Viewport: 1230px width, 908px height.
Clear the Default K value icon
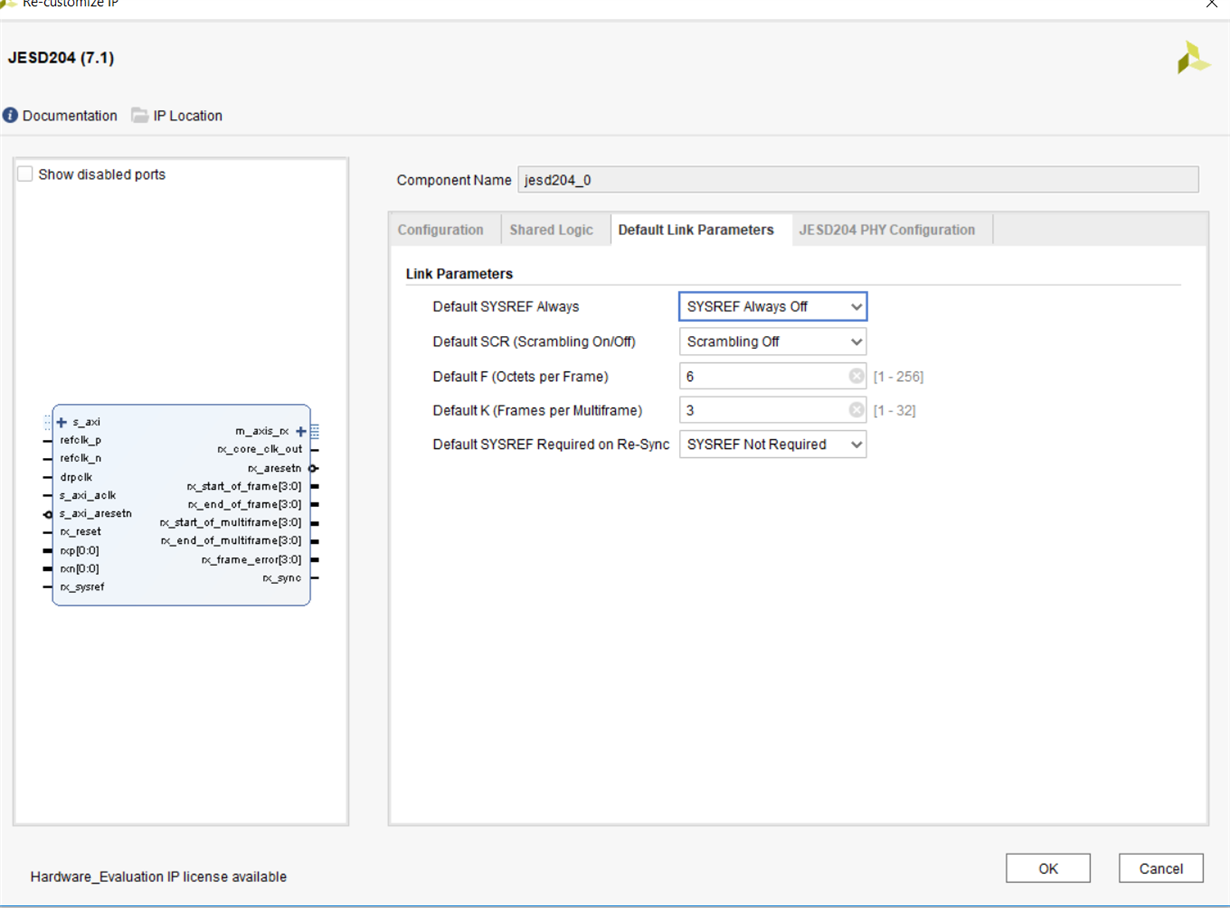click(x=856, y=410)
